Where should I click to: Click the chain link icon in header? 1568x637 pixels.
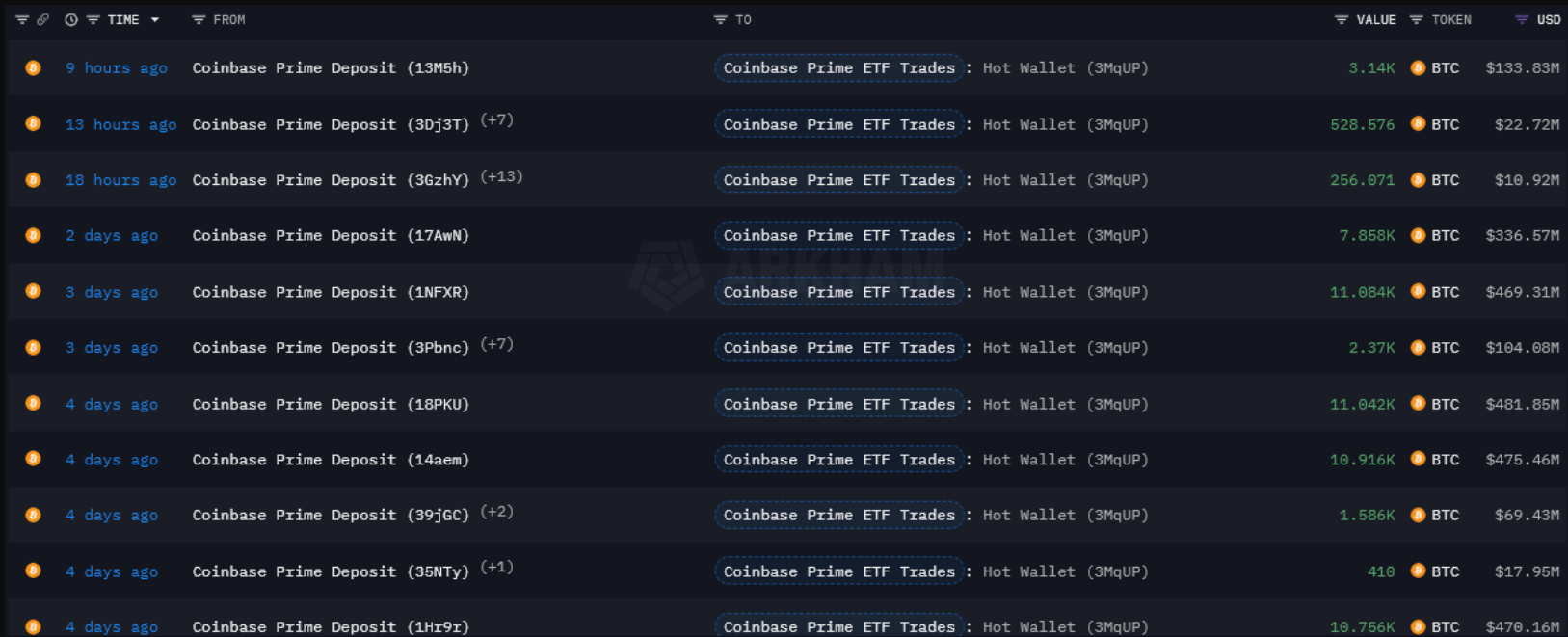pos(43,19)
